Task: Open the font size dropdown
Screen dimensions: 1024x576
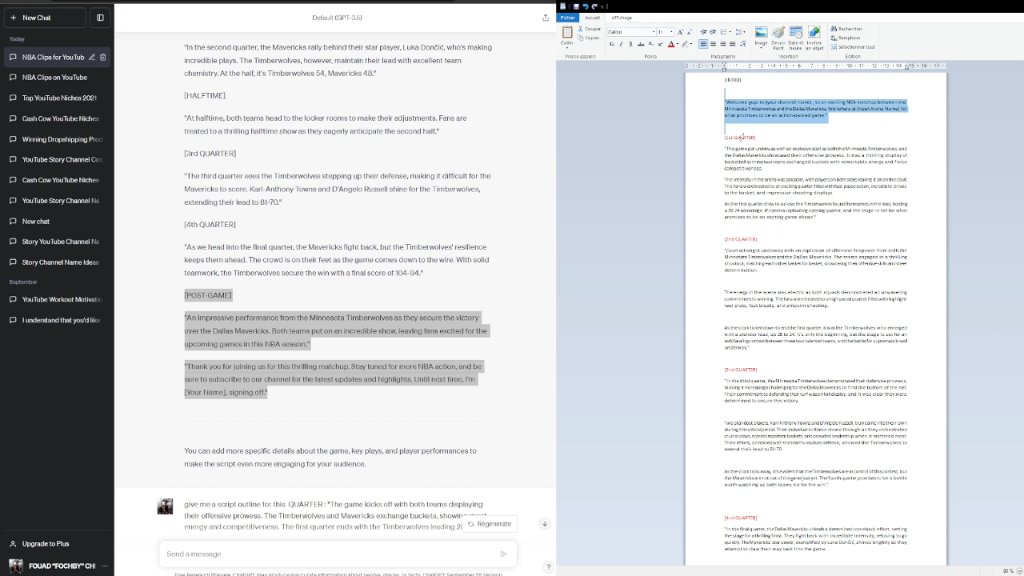Action: pyautogui.click(x=671, y=31)
